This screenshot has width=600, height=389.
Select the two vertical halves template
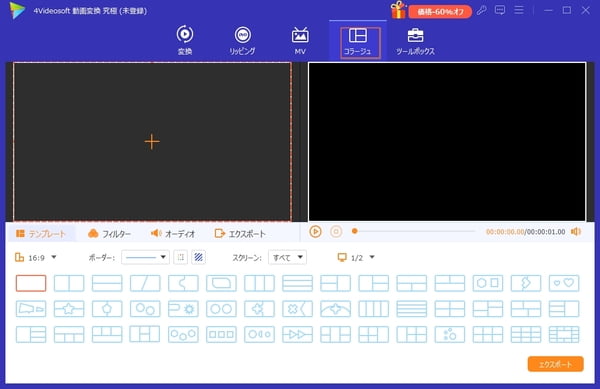(x=69, y=283)
